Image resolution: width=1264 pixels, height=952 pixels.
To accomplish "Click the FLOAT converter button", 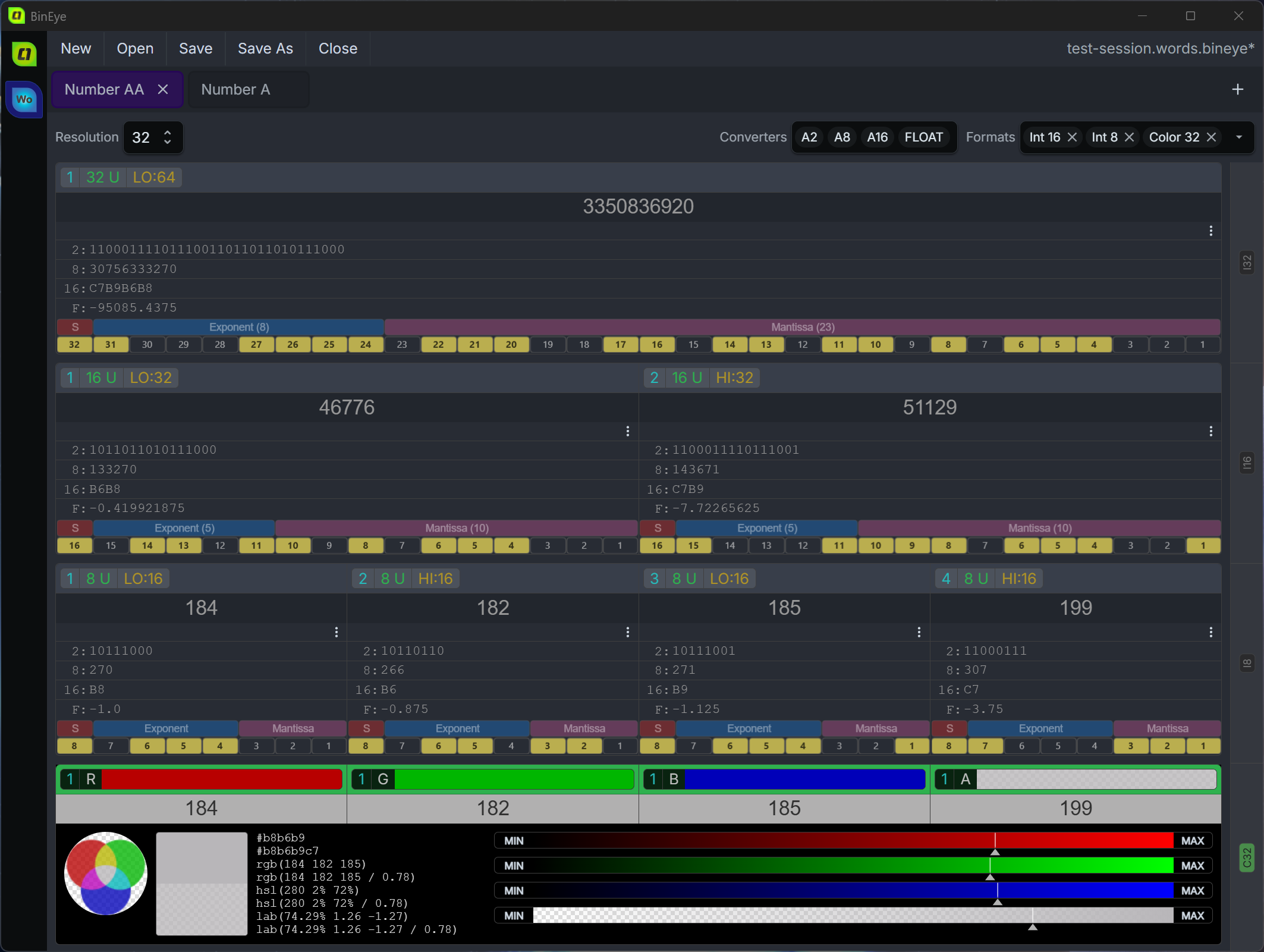I will 923,137.
